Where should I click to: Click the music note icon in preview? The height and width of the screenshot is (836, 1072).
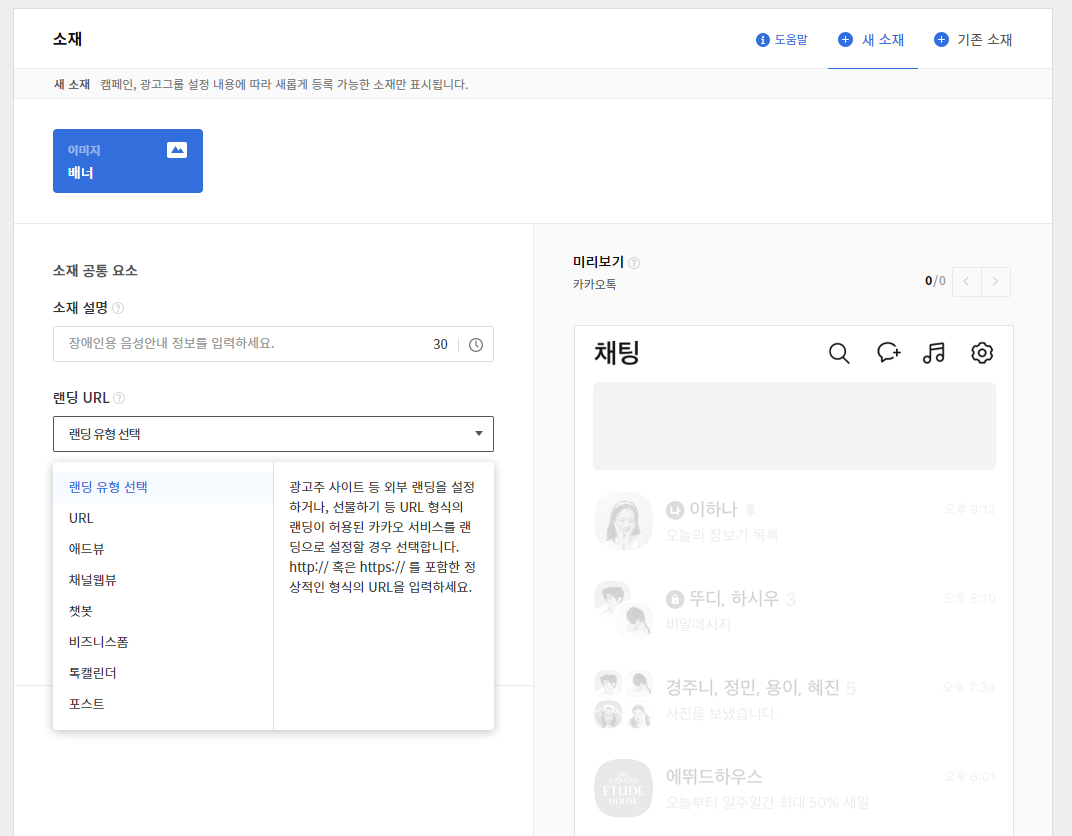[934, 353]
